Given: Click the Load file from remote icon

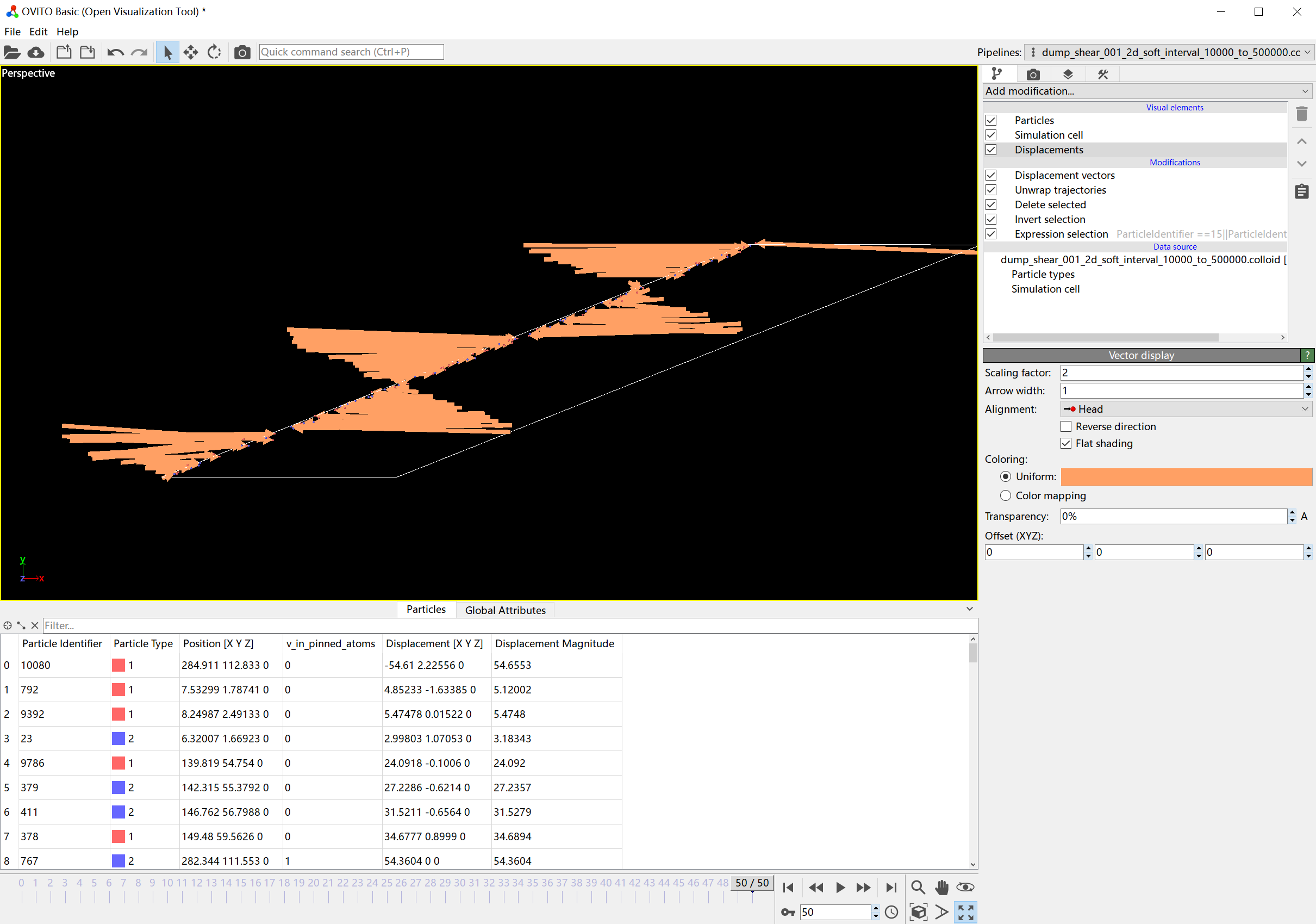Looking at the screenshot, I should [36, 52].
